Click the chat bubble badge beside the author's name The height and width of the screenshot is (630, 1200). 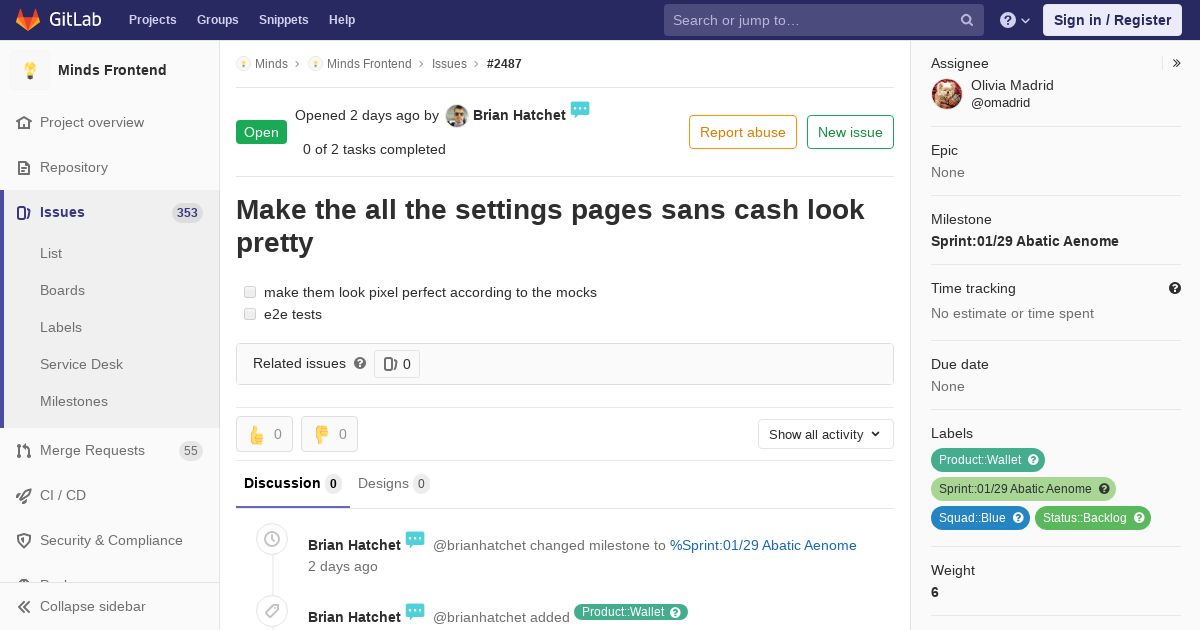[x=580, y=109]
